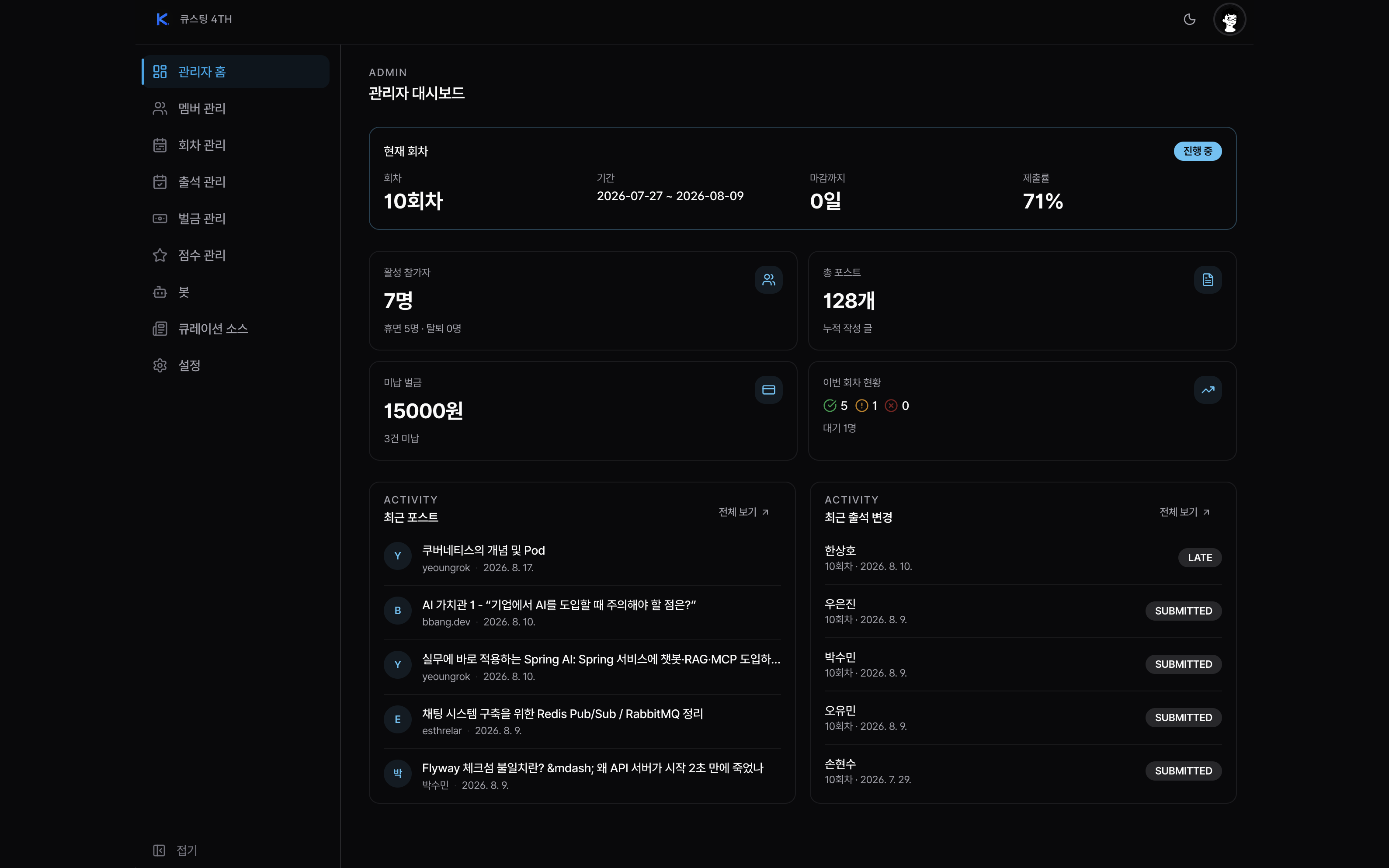Click the 71% 제출률 value
The image size is (1389, 868).
pos(1042,201)
